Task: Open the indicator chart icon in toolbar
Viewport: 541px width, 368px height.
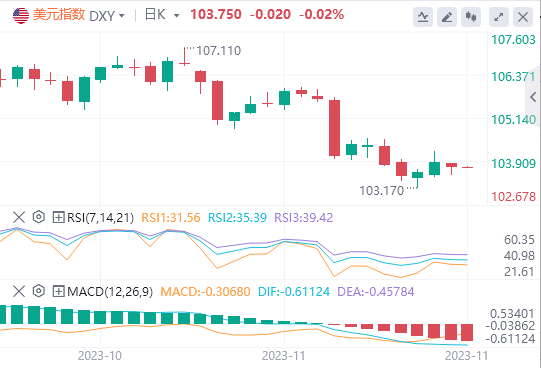Action: pyautogui.click(x=423, y=17)
